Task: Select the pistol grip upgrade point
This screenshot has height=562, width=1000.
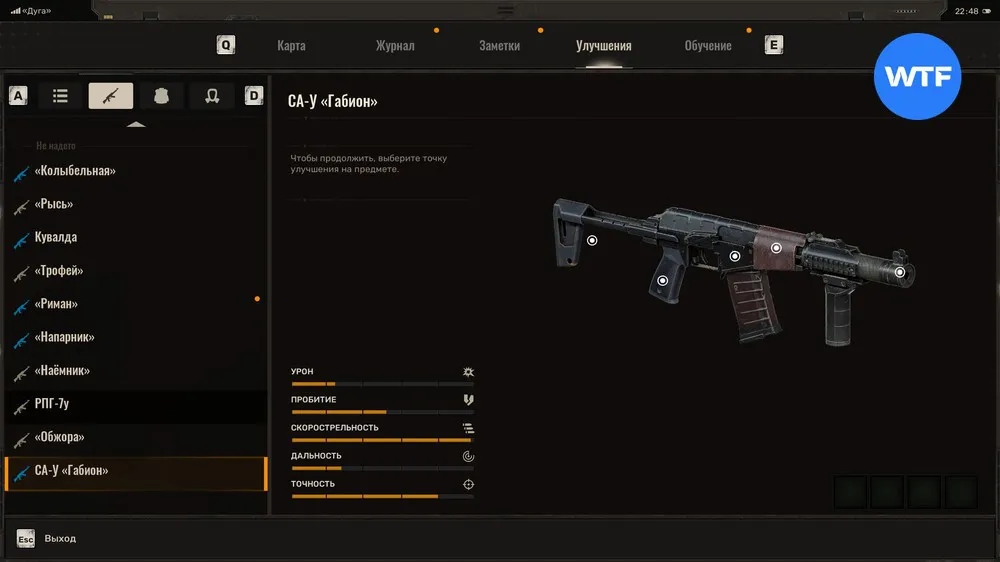Action: [x=663, y=281]
